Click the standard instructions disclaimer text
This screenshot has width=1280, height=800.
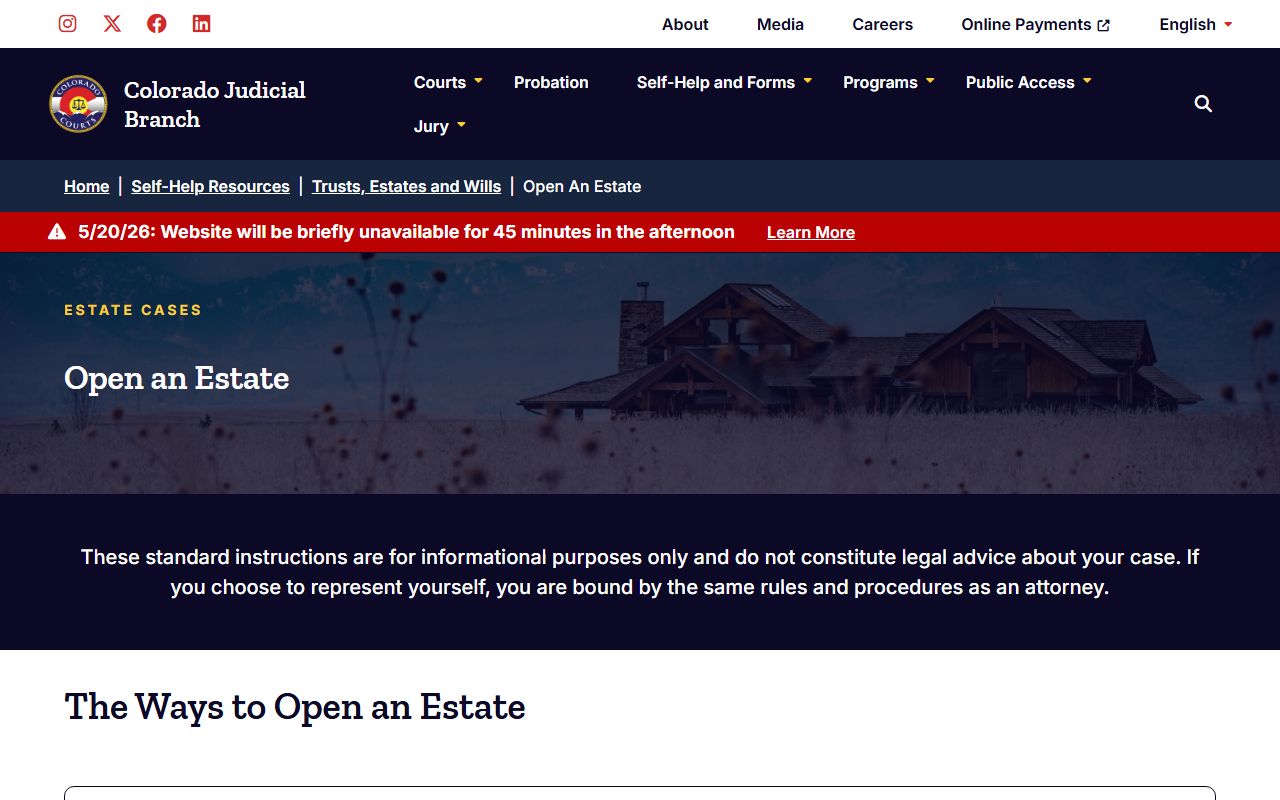click(x=640, y=572)
